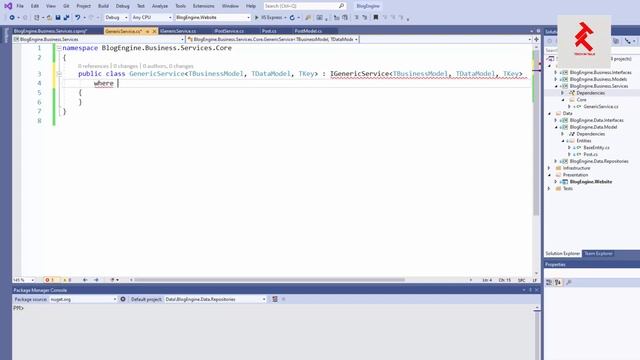Expand the Tests solution folder
The image size is (640, 360).
pyautogui.click(x=549, y=189)
